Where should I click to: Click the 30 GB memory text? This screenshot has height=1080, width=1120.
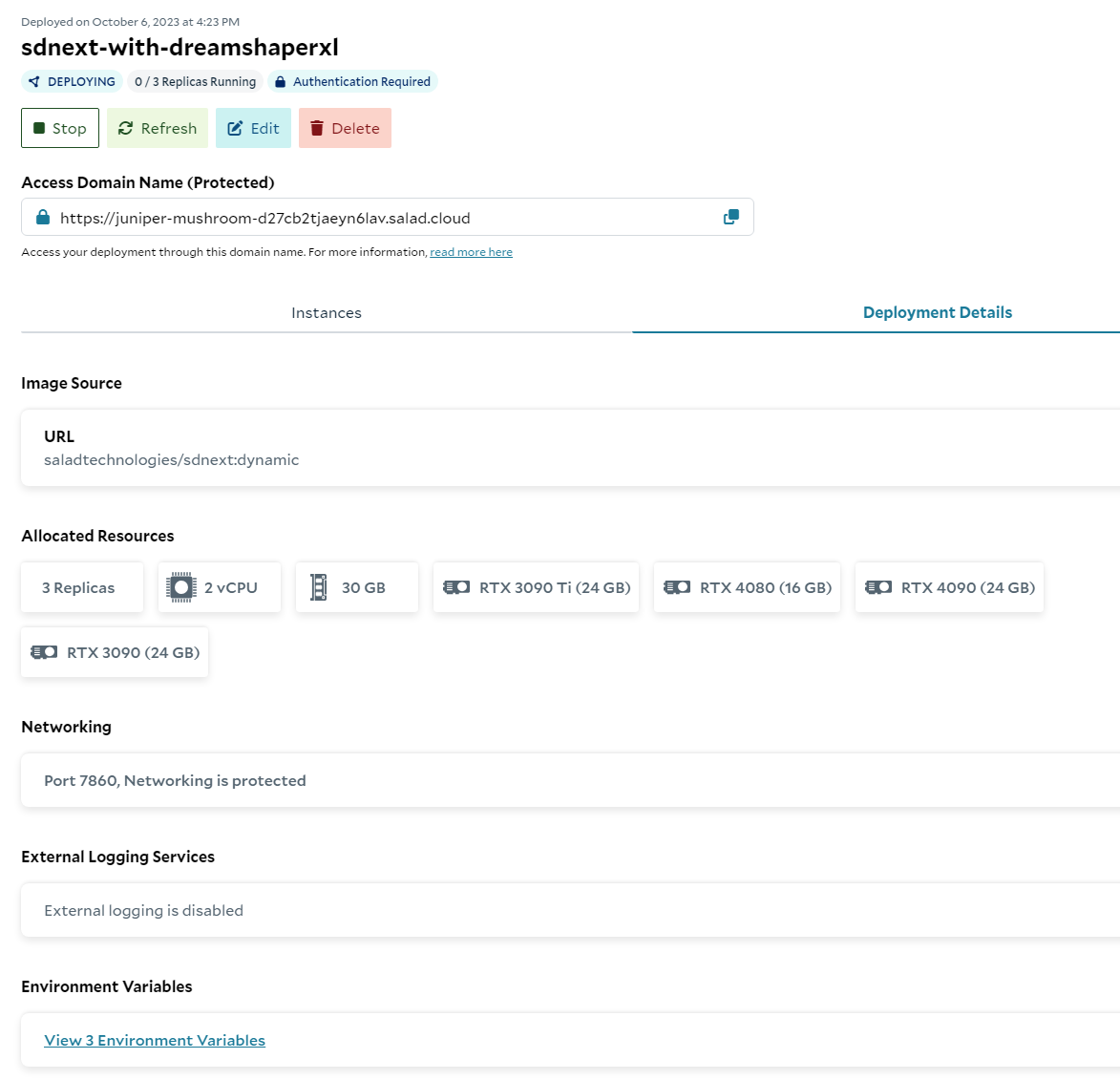click(364, 587)
